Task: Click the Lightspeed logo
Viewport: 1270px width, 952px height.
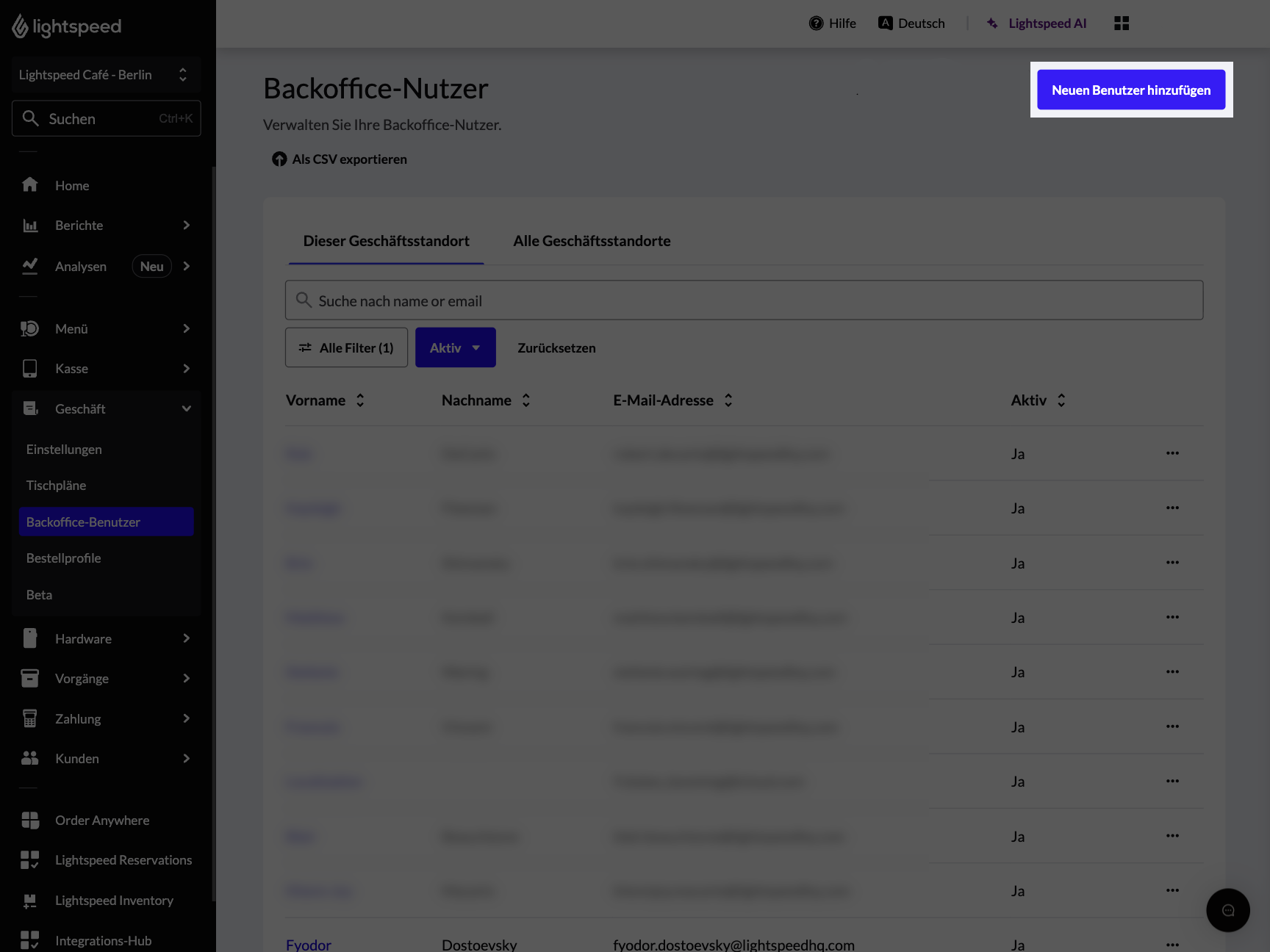Action: [x=67, y=26]
